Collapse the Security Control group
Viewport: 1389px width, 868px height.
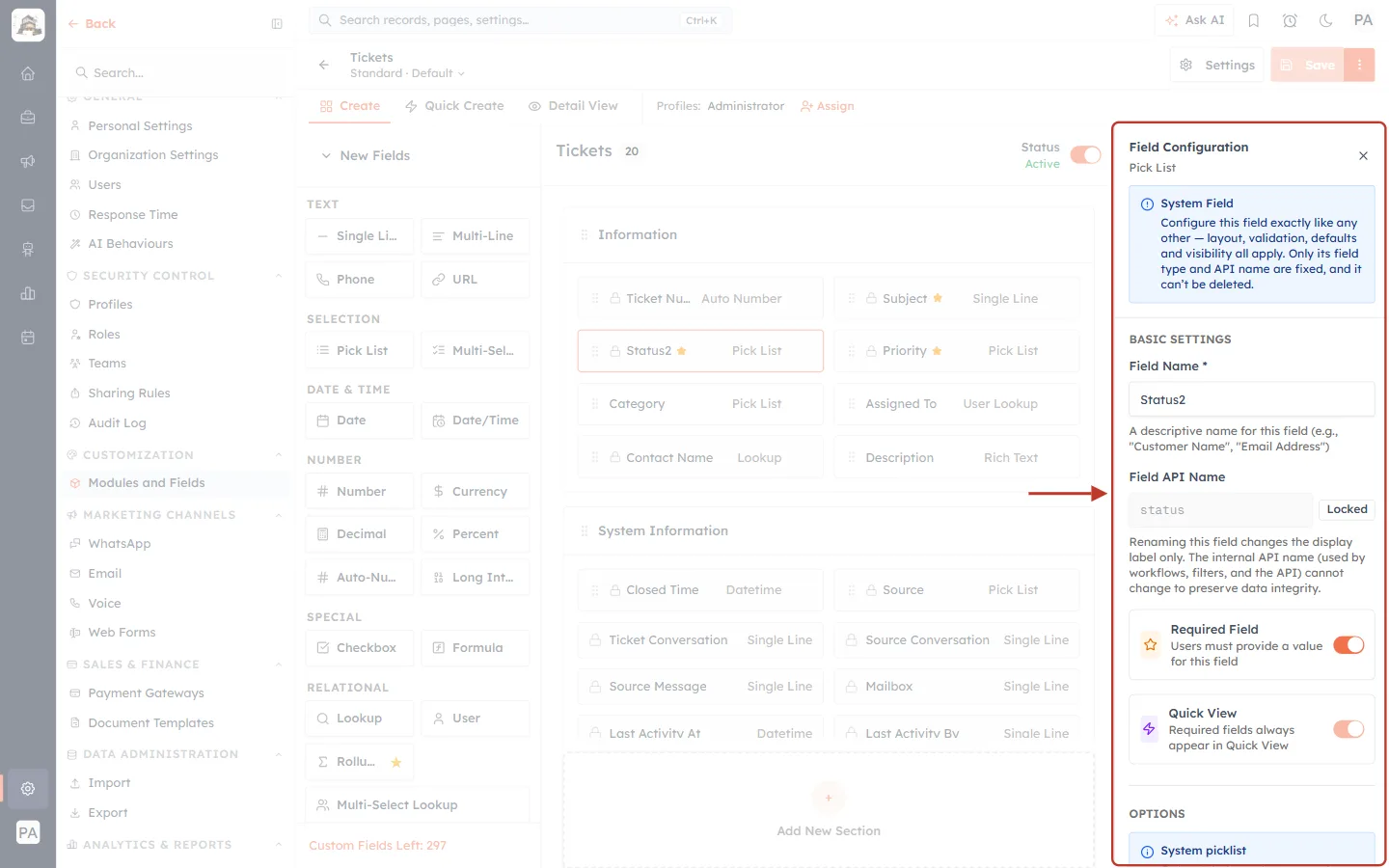(279, 276)
